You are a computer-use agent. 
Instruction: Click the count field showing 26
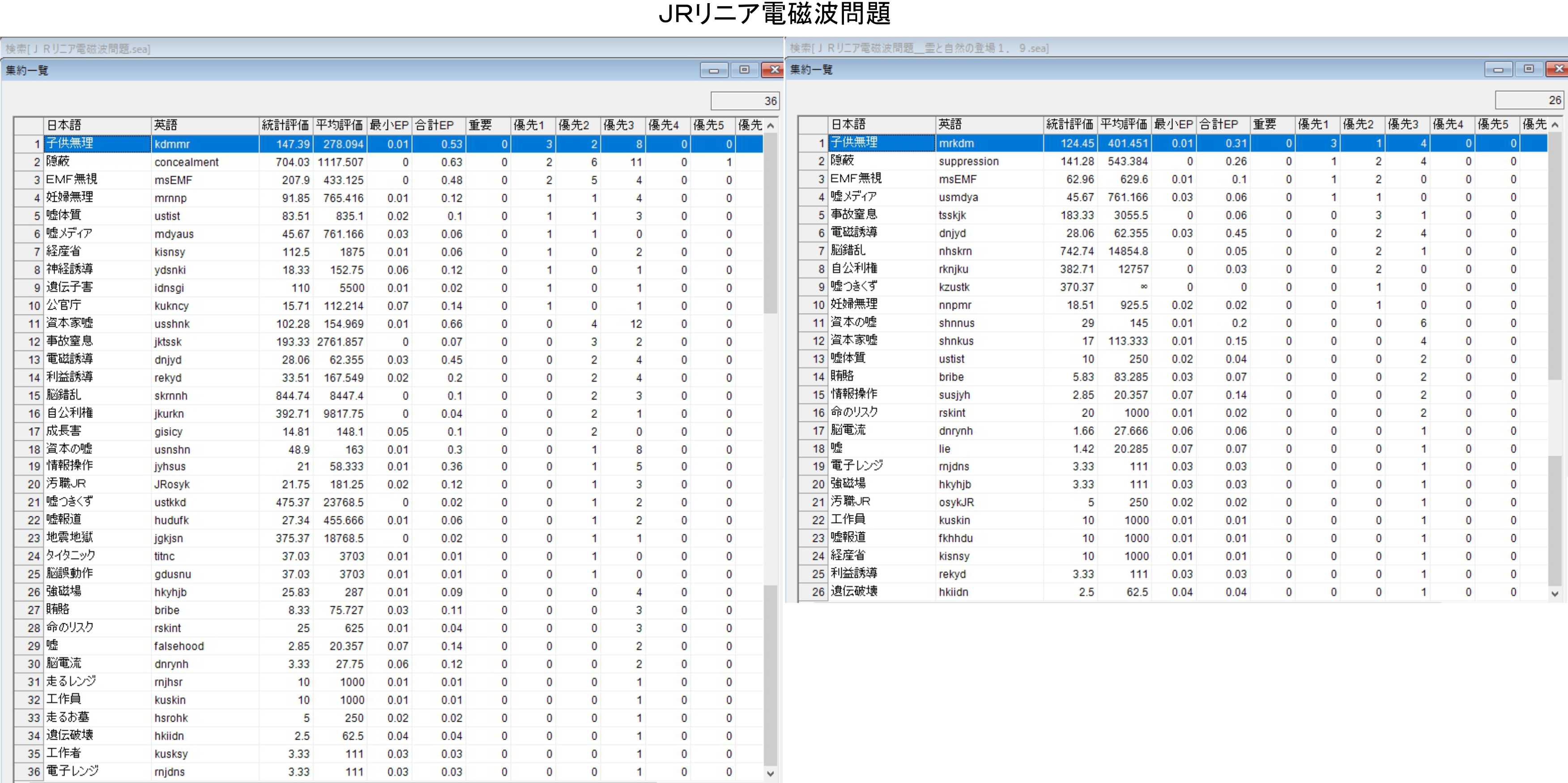(x=1529, y=100)
